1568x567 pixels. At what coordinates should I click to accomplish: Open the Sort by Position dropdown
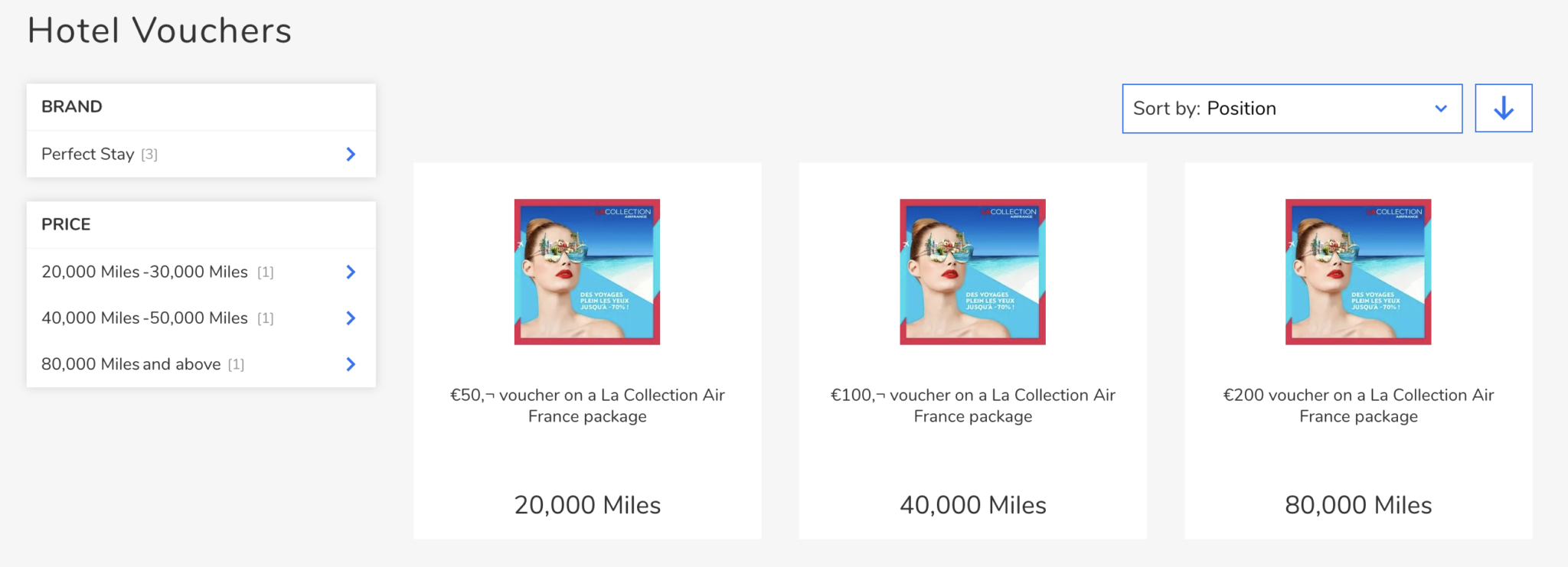(1292, 109)
